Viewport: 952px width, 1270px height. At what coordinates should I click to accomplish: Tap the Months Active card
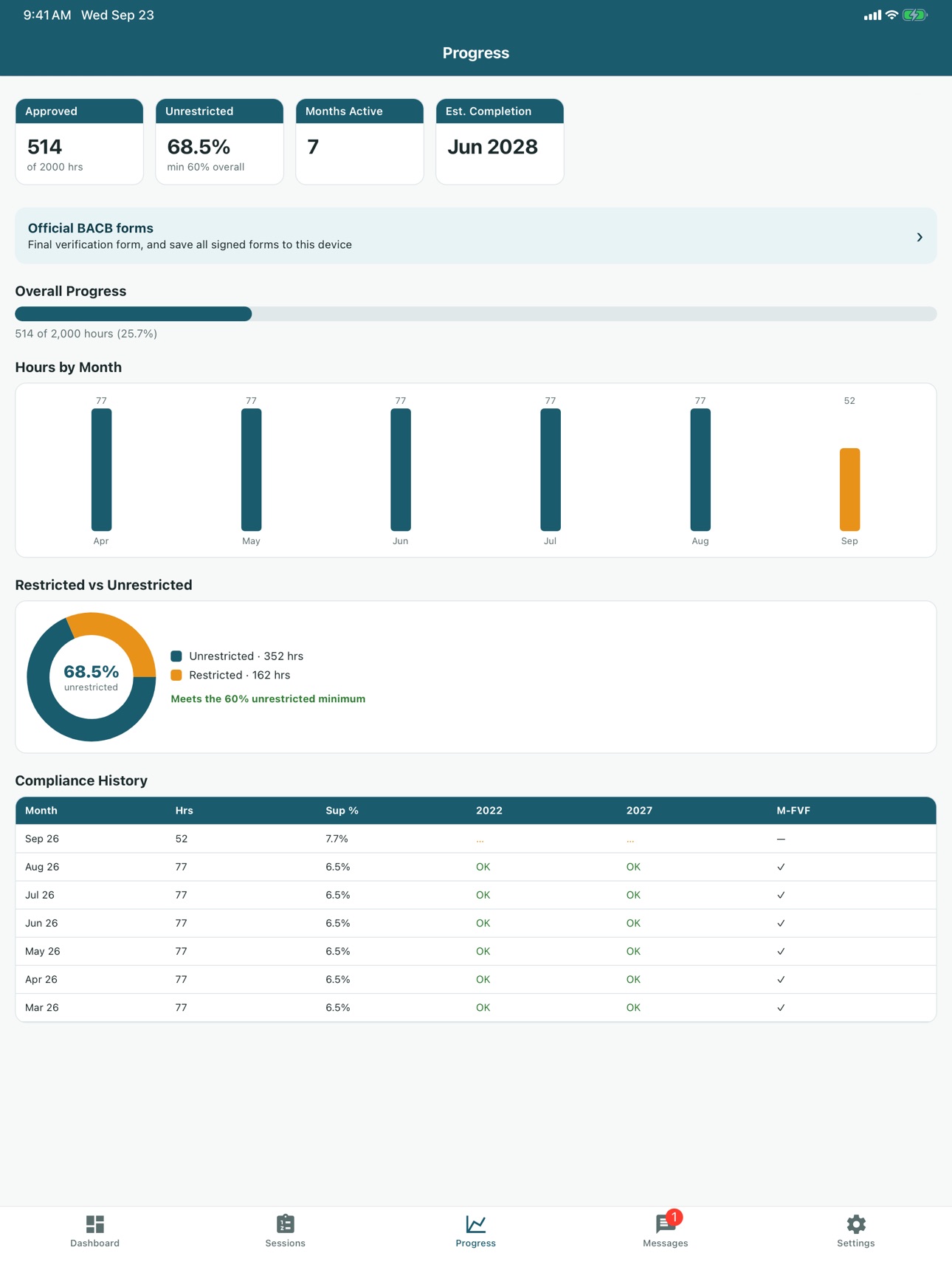click(360, 142)
